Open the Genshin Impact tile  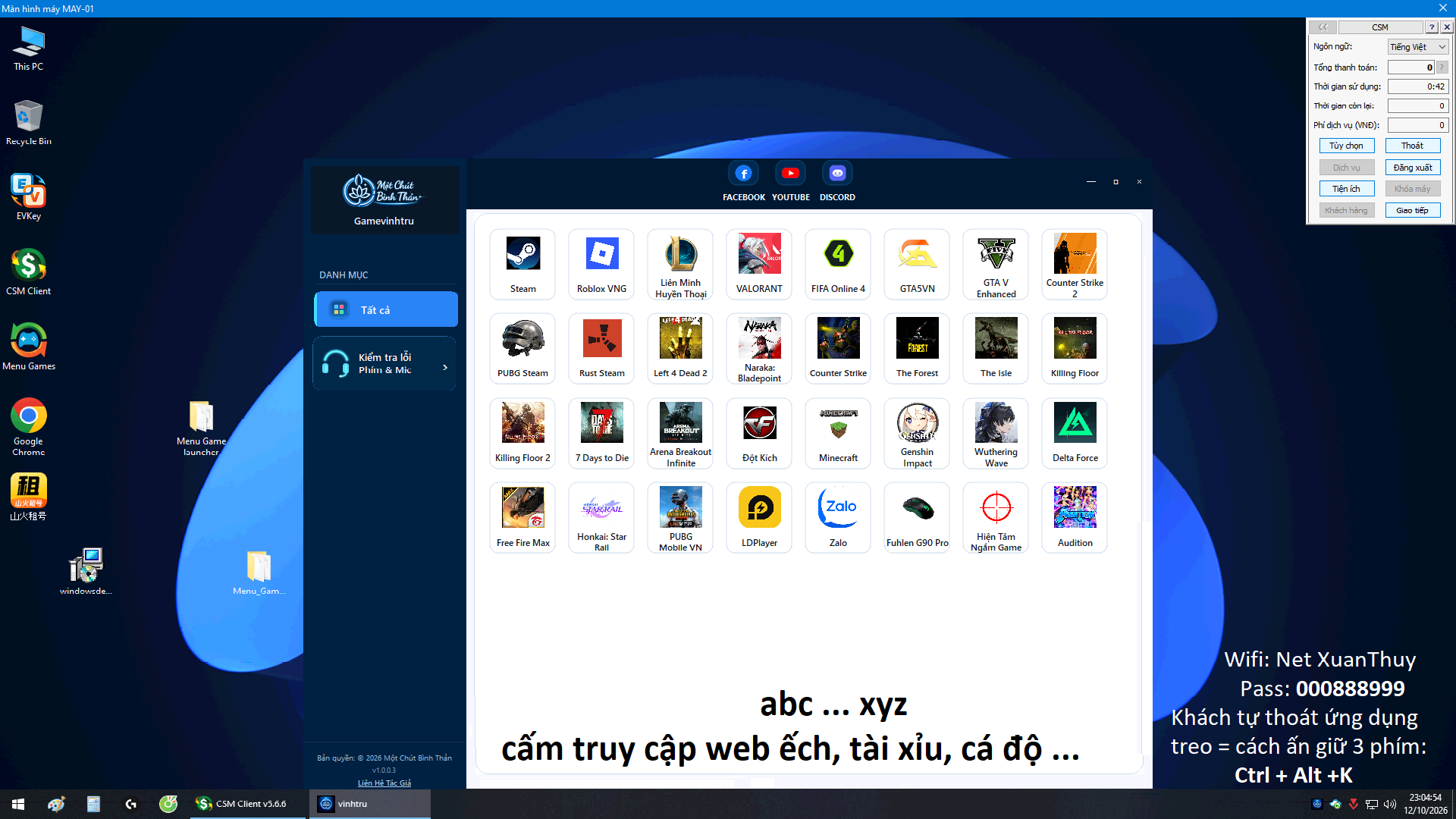[917, 434]
